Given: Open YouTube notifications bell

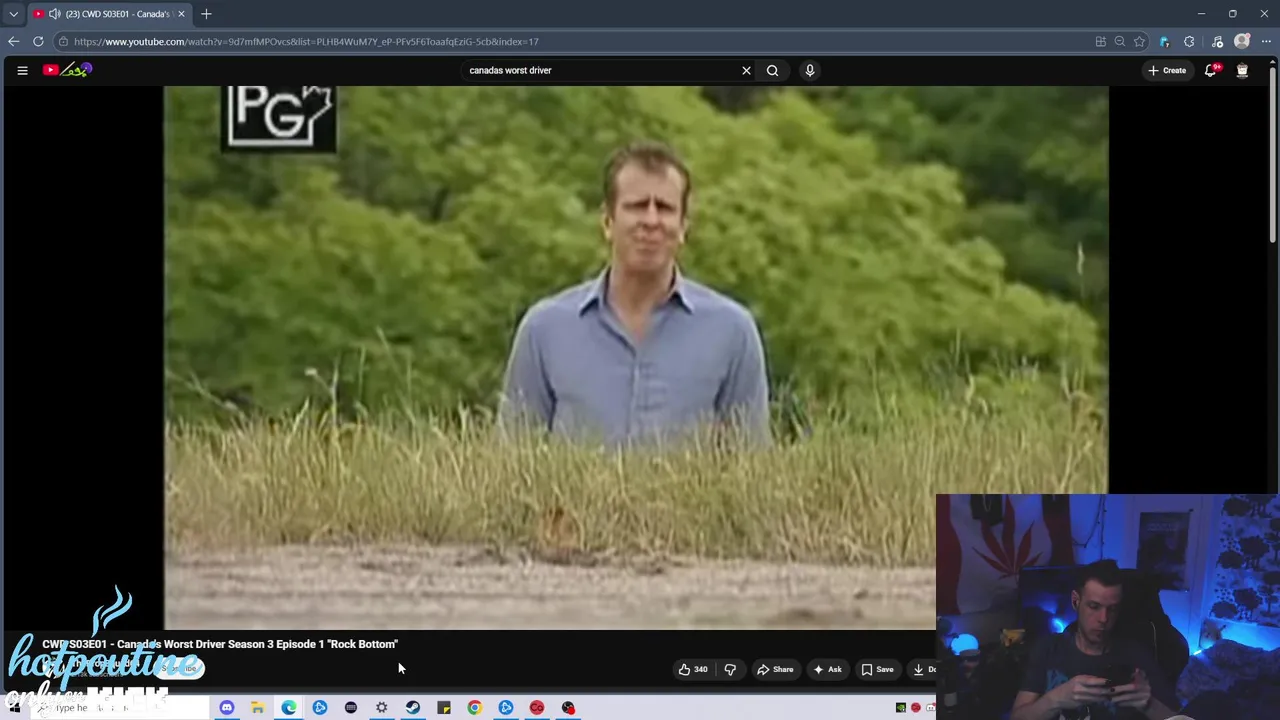Looking at the screenshot, I should (x=1211, y=70).
